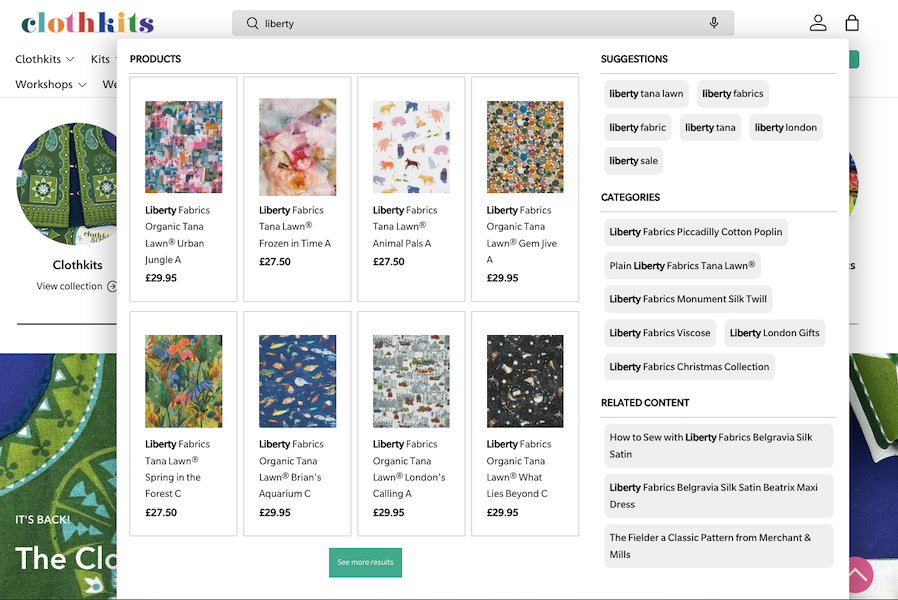Open Liberty Fabrics Piccadilly Cotton Poplin category

pos(696,232)
